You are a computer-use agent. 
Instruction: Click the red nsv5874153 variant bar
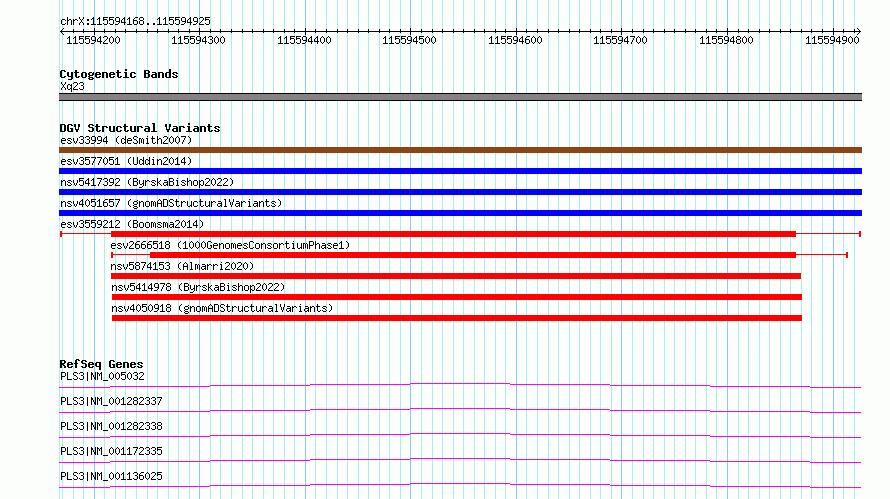[456, 276]
